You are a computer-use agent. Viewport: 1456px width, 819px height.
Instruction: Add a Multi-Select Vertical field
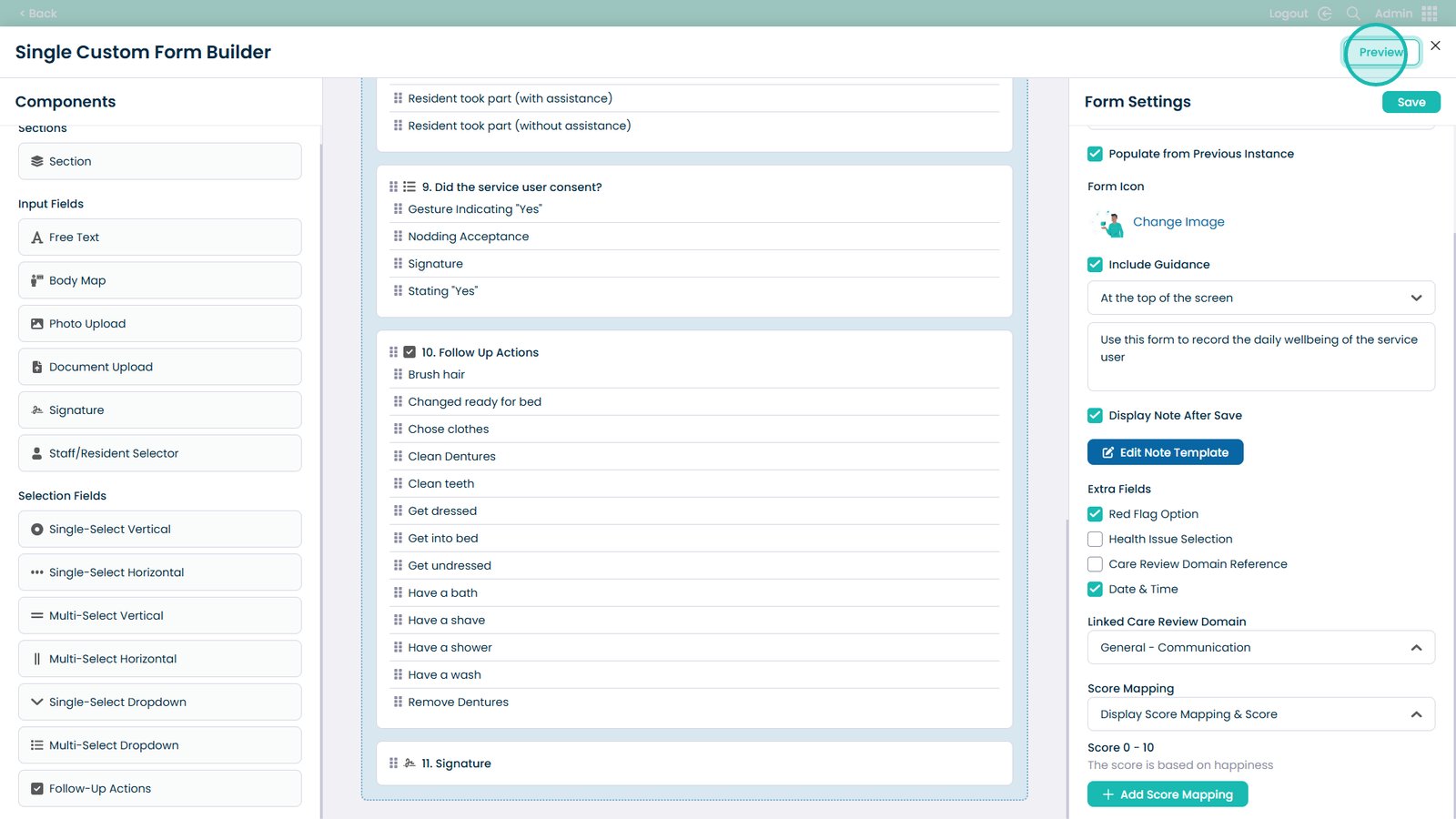click(x=160, y=616)
